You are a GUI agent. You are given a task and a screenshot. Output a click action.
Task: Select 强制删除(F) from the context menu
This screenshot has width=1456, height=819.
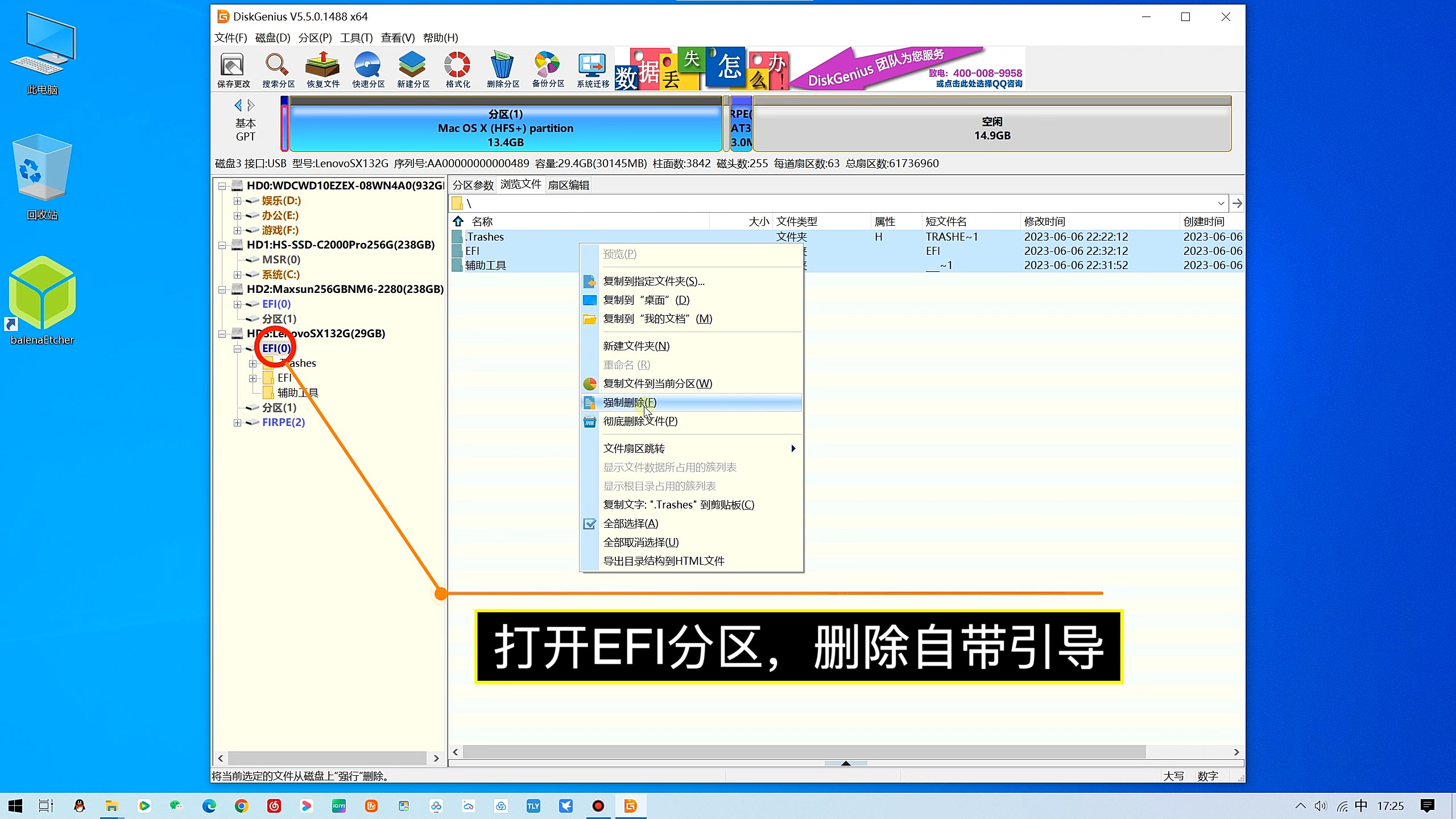click(629, 403)
